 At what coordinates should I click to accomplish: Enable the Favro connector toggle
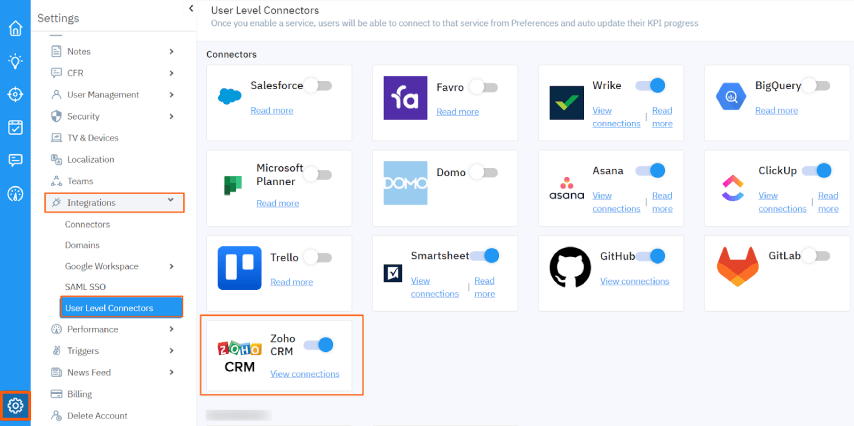click(x=484, y=87)
